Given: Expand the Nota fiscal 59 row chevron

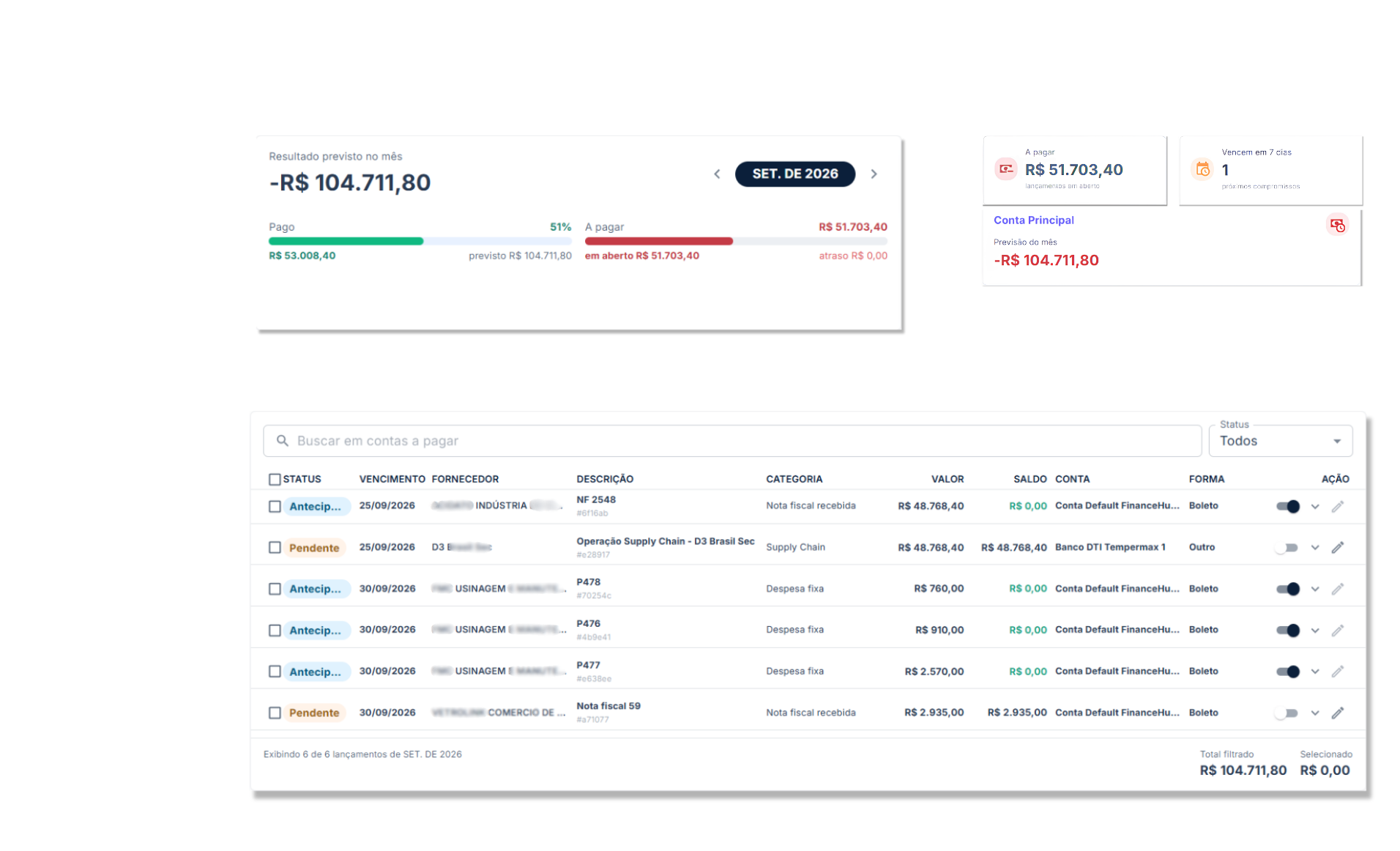Looking at the screenshot, I should pyautogui.click(x=1315, y=713).
